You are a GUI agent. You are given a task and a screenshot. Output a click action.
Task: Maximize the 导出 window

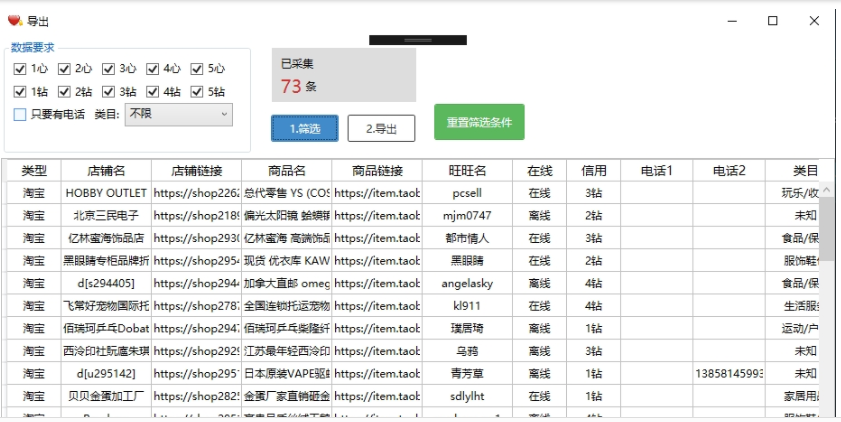pos(772,21)
